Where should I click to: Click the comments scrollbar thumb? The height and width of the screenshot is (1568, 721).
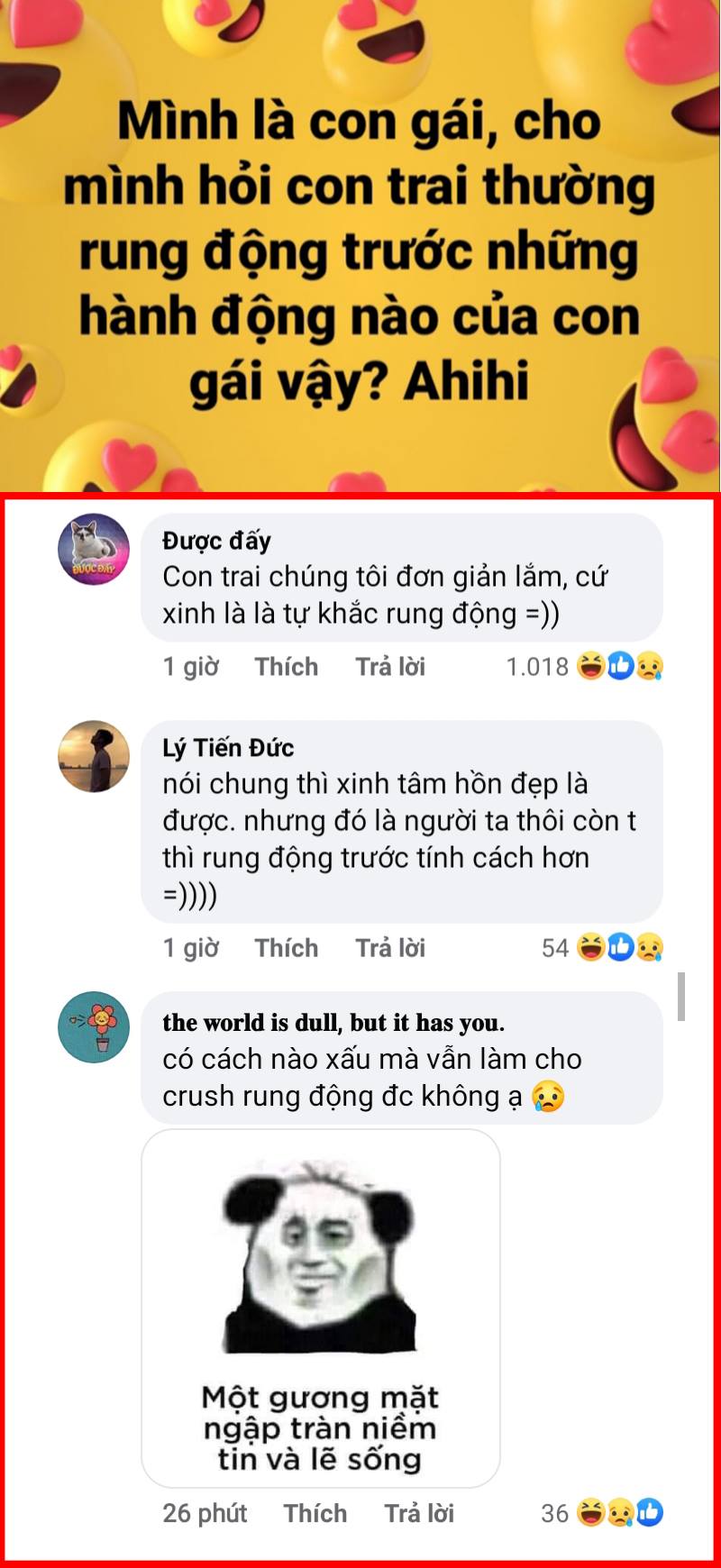tap(681, 997)
